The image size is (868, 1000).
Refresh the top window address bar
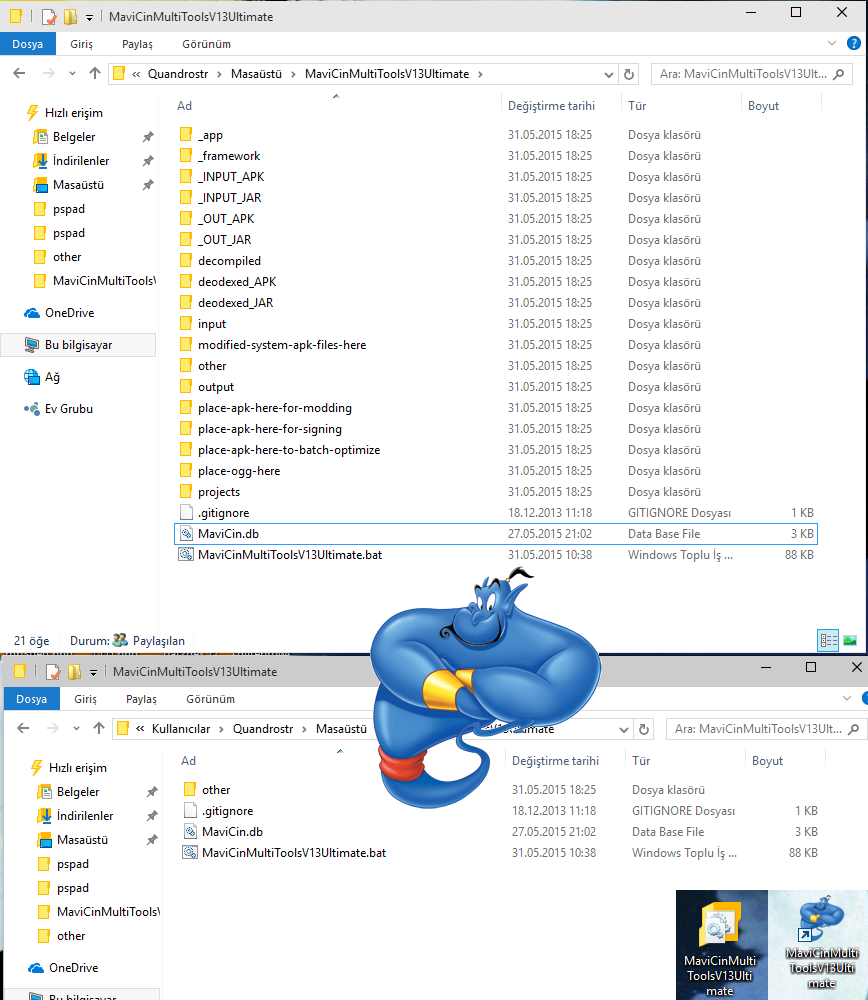[629, 74]
